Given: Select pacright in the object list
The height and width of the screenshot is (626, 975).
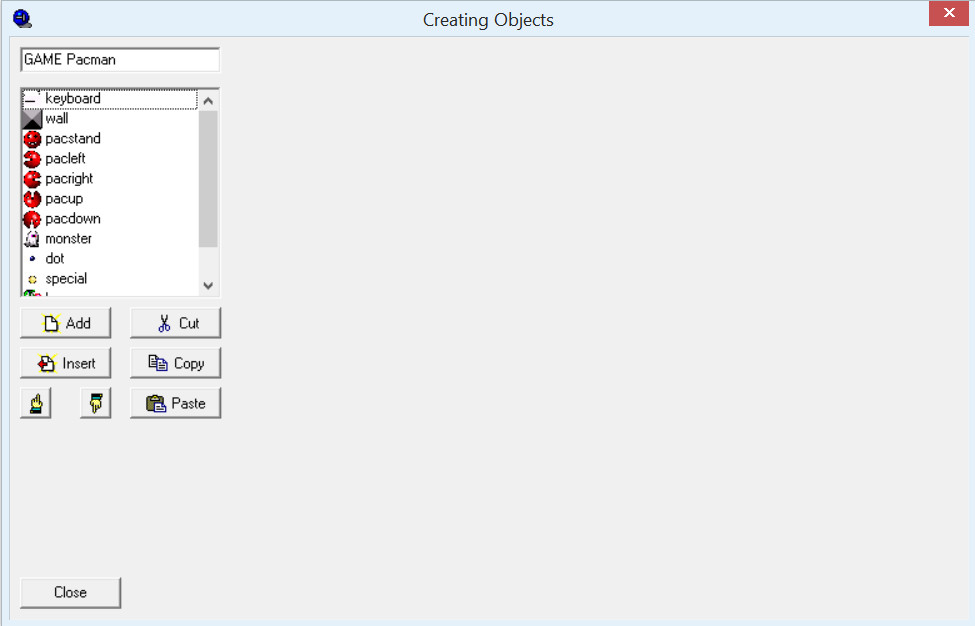Looking at the screenshot, I should pyautogui.click(x=110, y=179).
